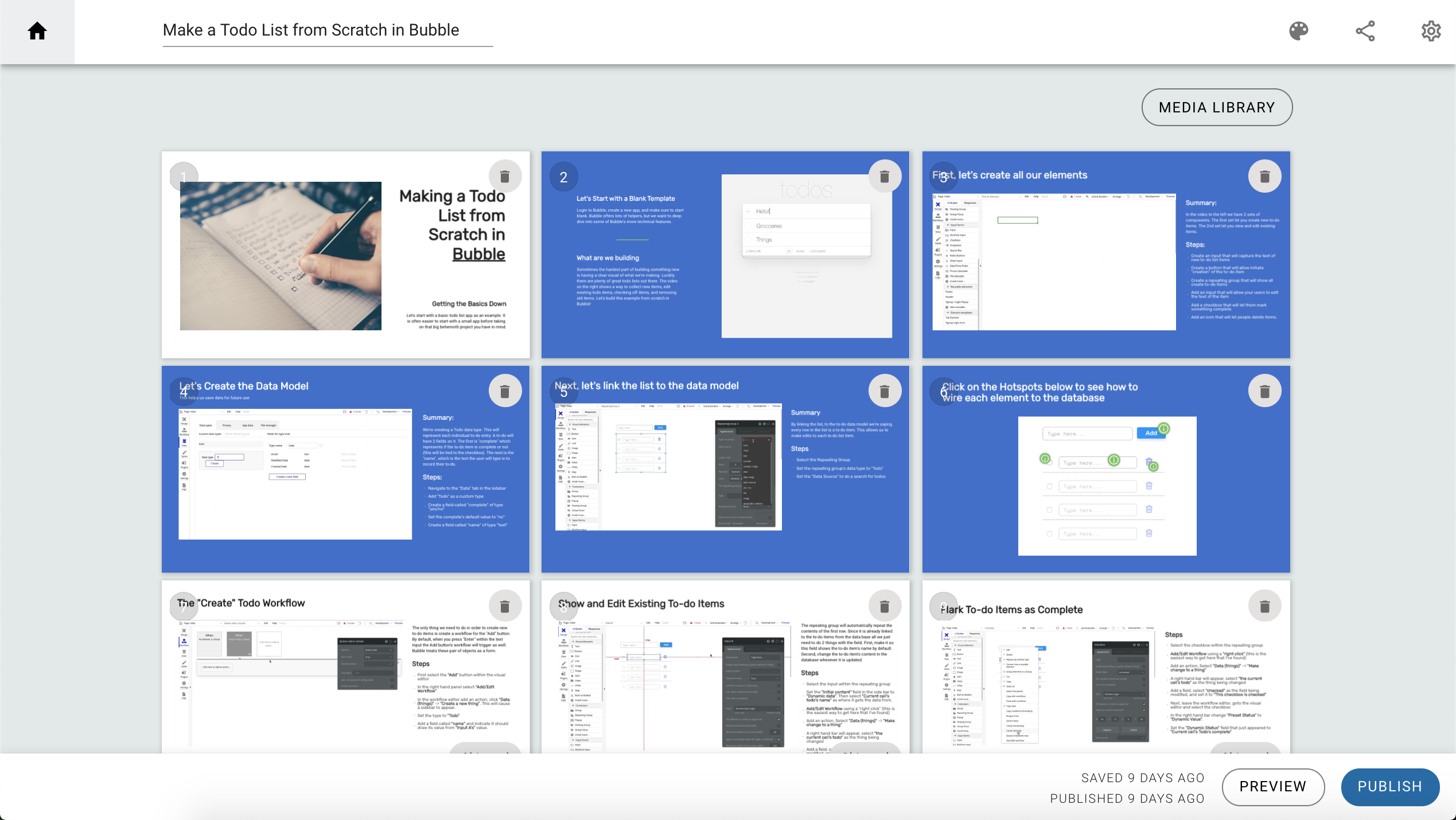Click the share icon
This screenshot has height=820, width=1456.
(x=1365, y=31)
